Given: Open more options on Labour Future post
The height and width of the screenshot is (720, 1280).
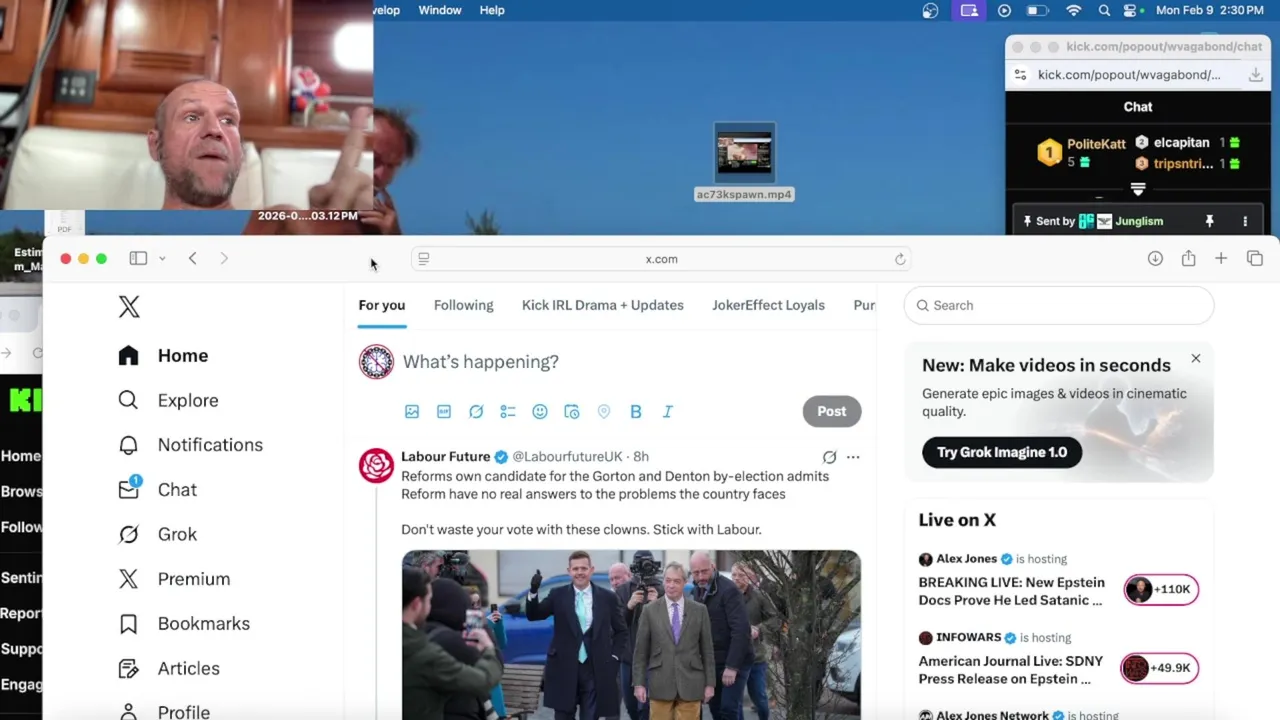Looking at the screenshot, I should 853,457.
